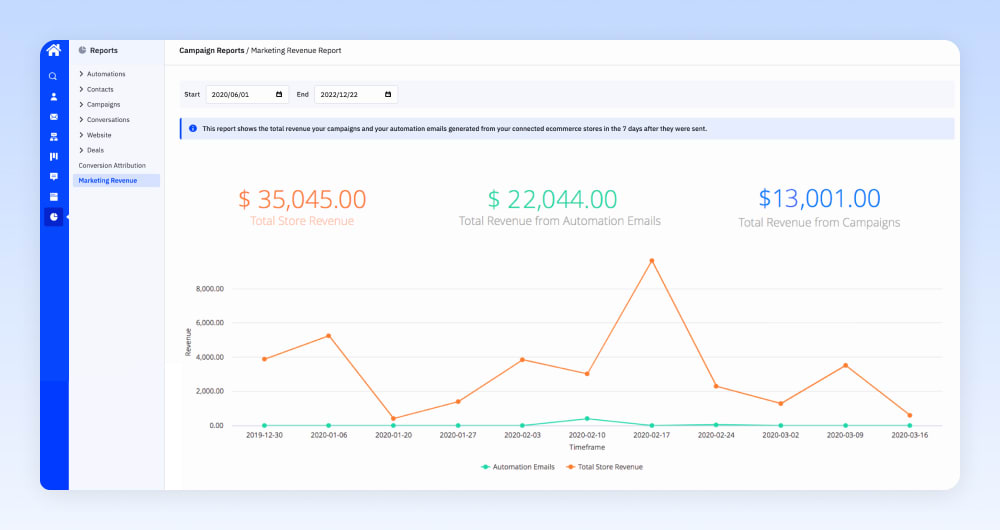Toggle Automation Emails series in legend
The image size is (1000, 530).
tap(517, 467)
